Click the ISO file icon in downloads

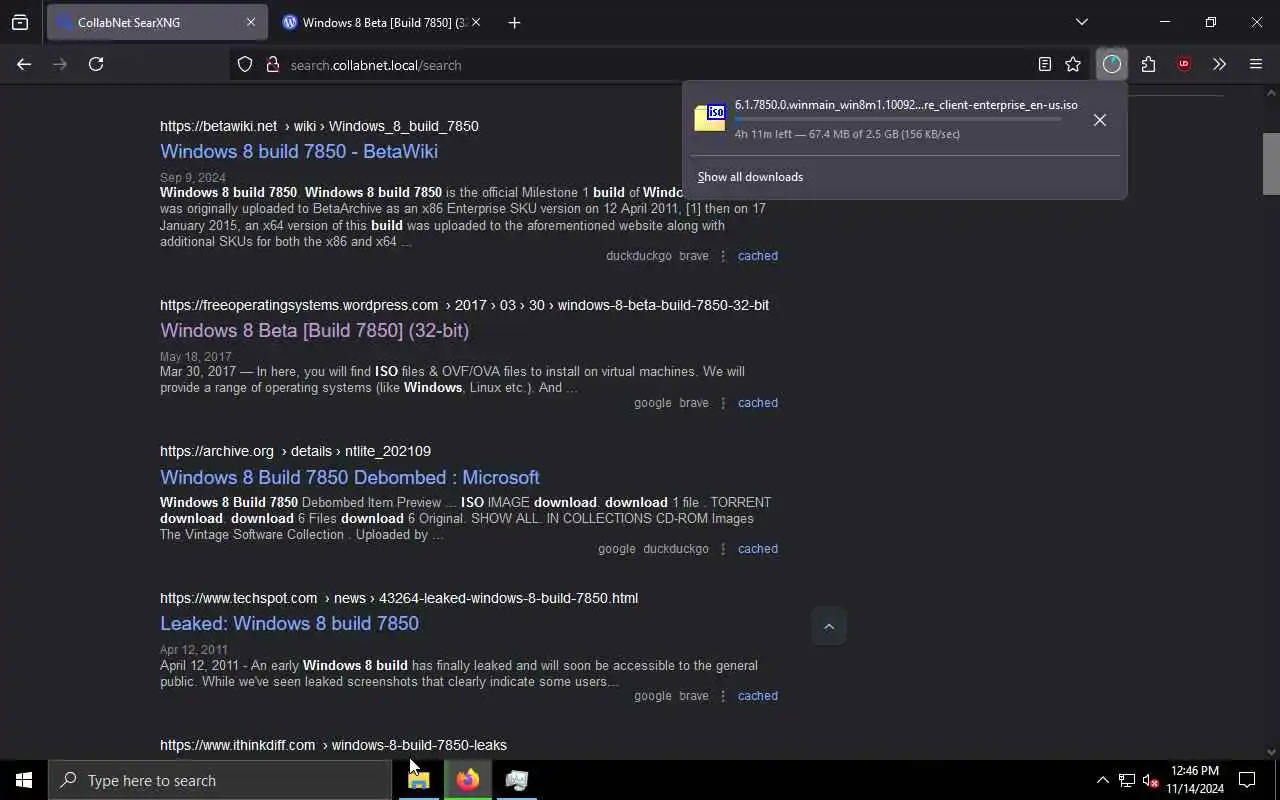(x=710, y=118)
